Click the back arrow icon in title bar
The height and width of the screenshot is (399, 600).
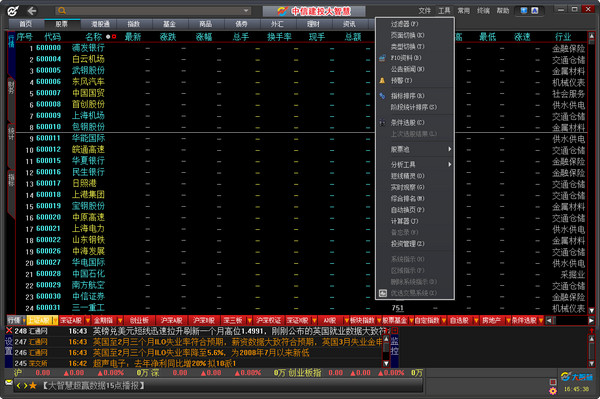[x=32, y=11]
